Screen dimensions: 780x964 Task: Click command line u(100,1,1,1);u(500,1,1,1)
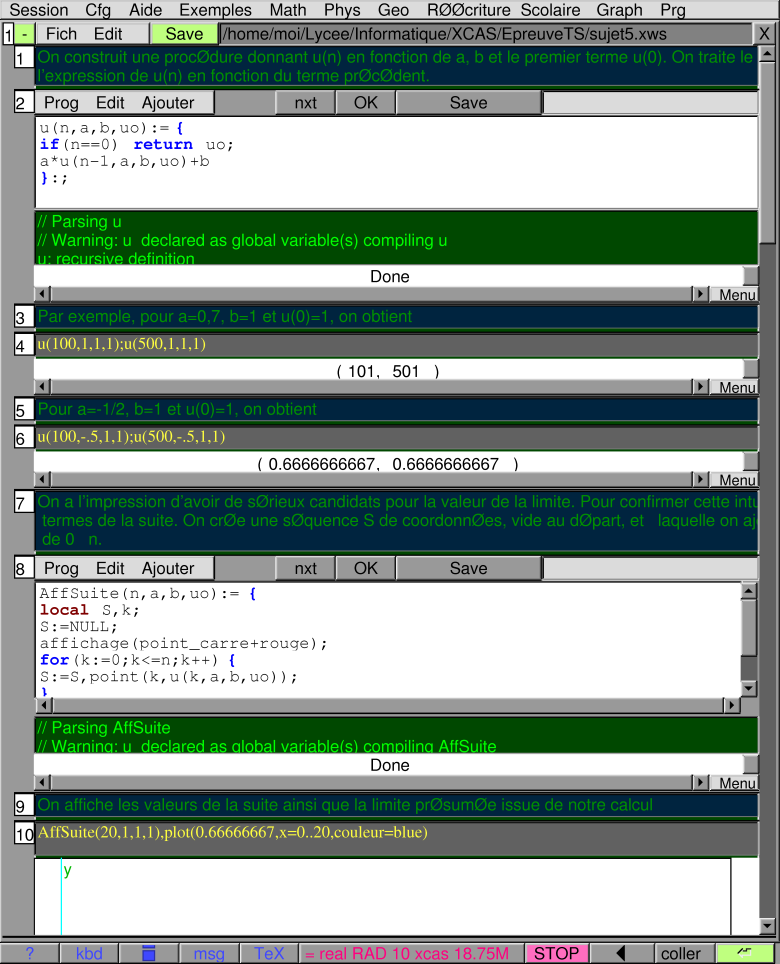396,345
